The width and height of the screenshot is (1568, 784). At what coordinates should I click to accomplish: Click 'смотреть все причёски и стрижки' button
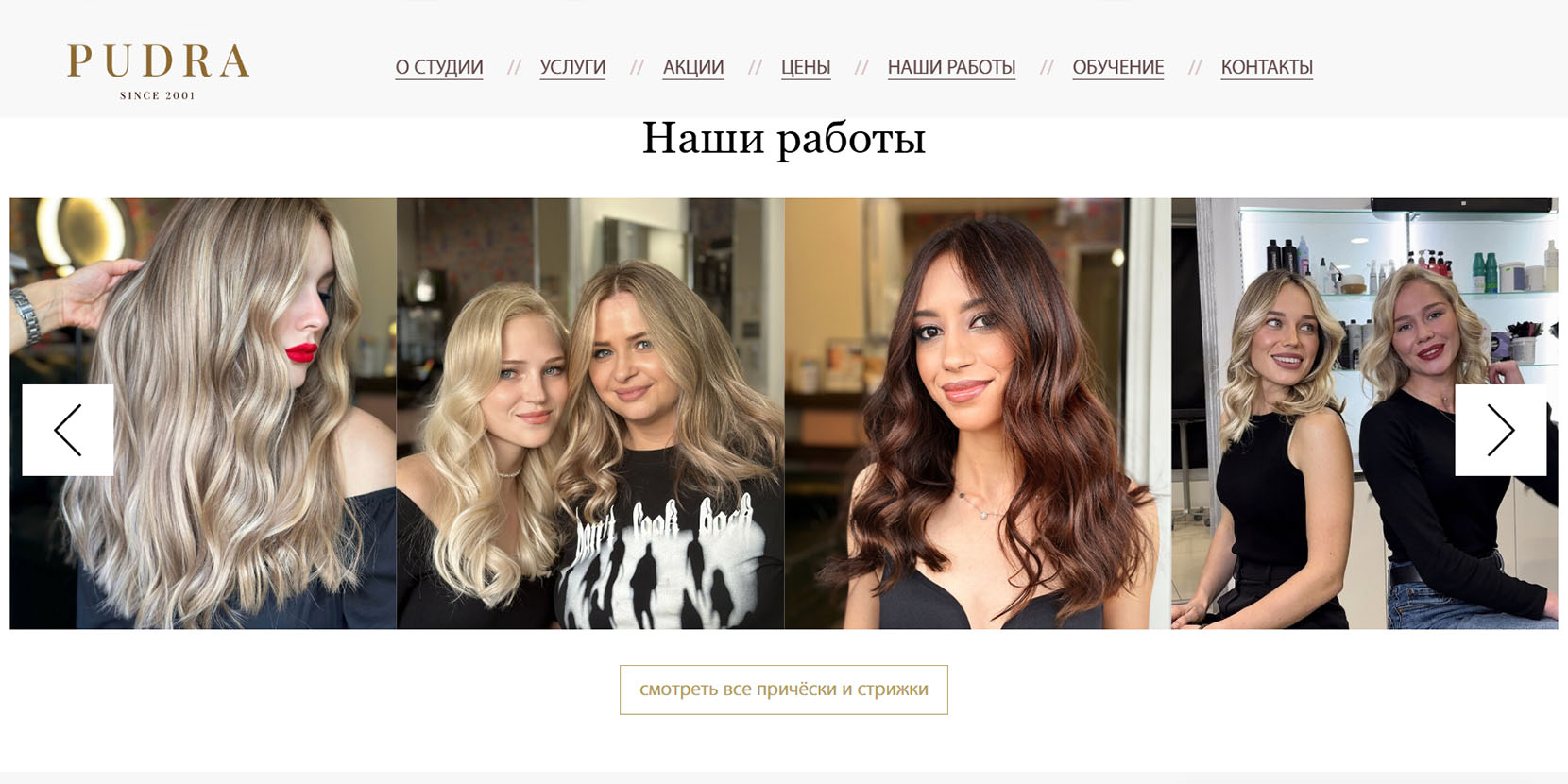coord(784,690)
